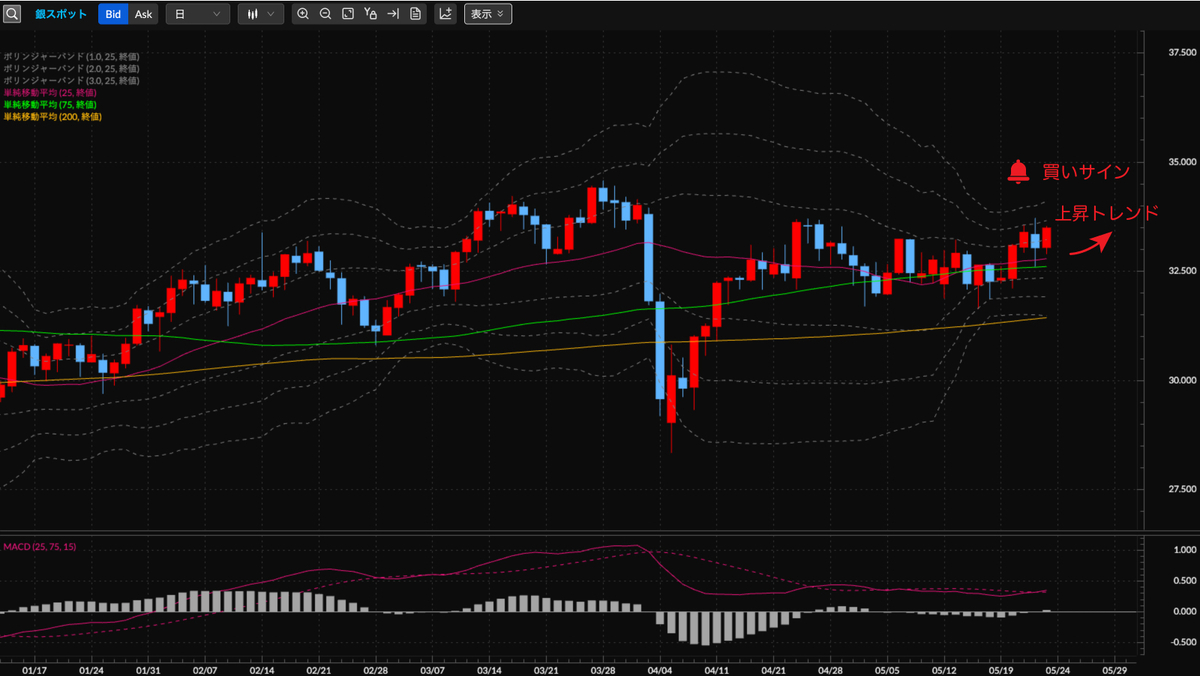Expand the 表示 display options menu

coord(487,14)
